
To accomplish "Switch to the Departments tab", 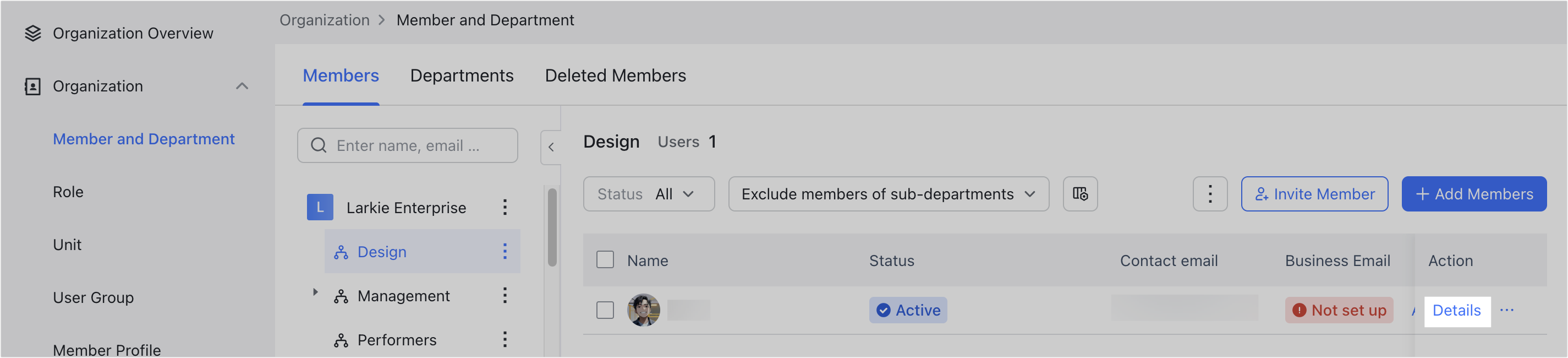I will pos(462,75).
